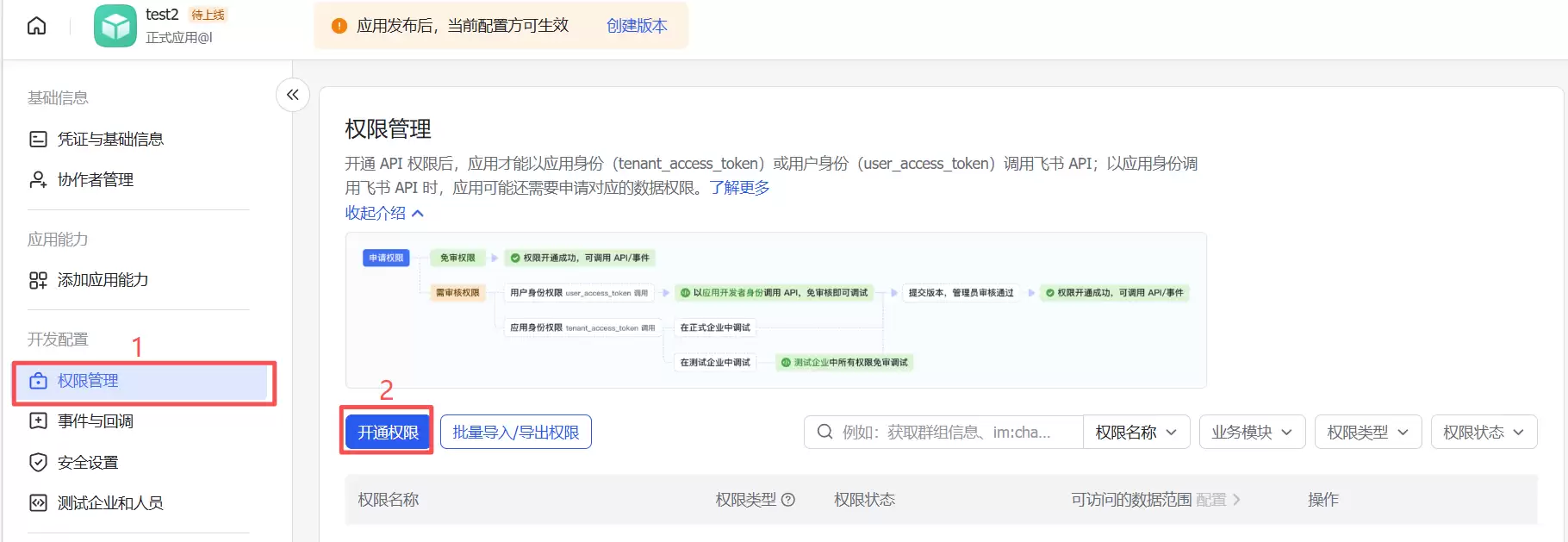The height and width of the screenshot is (542, 1568).
Task: Click the 测试企业和人员 code icon
Action: pyautogui.click(x=38, y=503)
